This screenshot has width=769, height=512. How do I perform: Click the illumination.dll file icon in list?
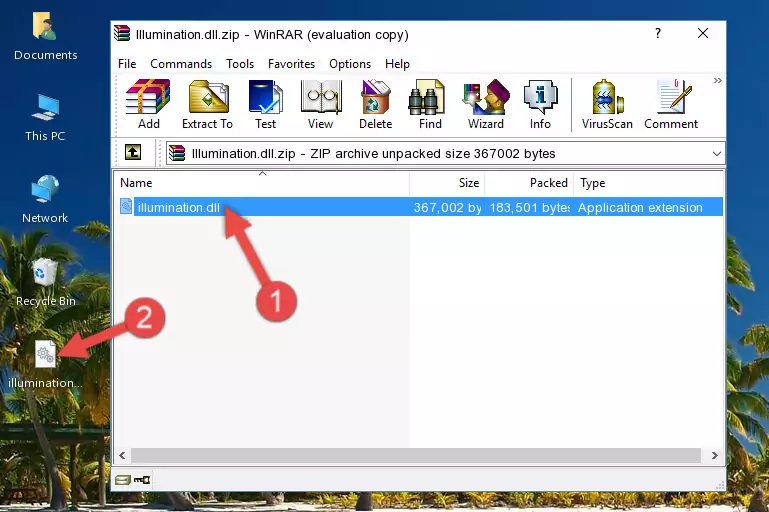pos(126,206)
